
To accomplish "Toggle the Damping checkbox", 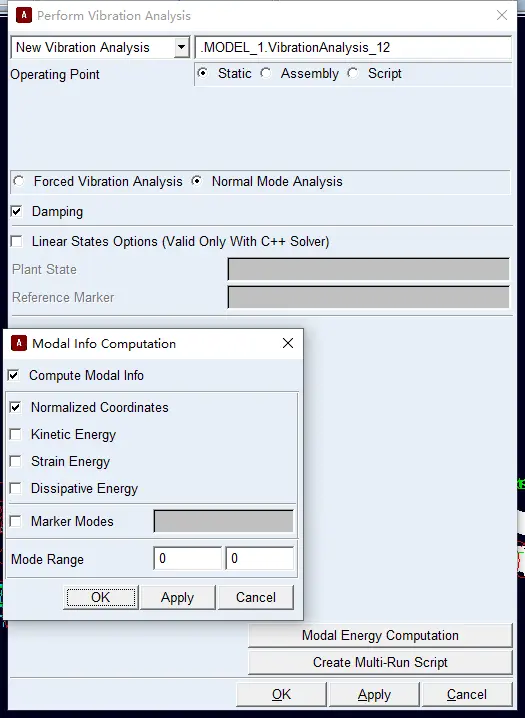I will click(x=16, y=212).
